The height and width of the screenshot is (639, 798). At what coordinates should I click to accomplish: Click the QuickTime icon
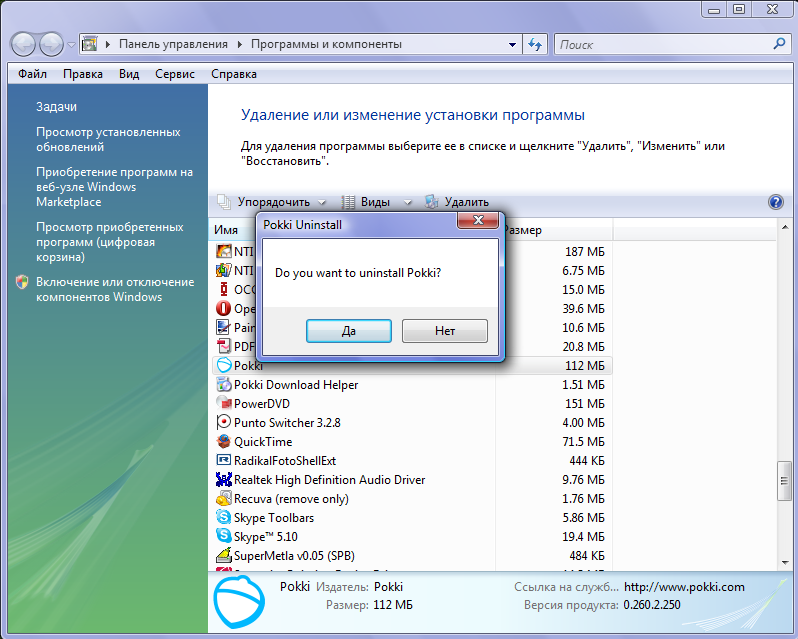click(x=223, y=441)
